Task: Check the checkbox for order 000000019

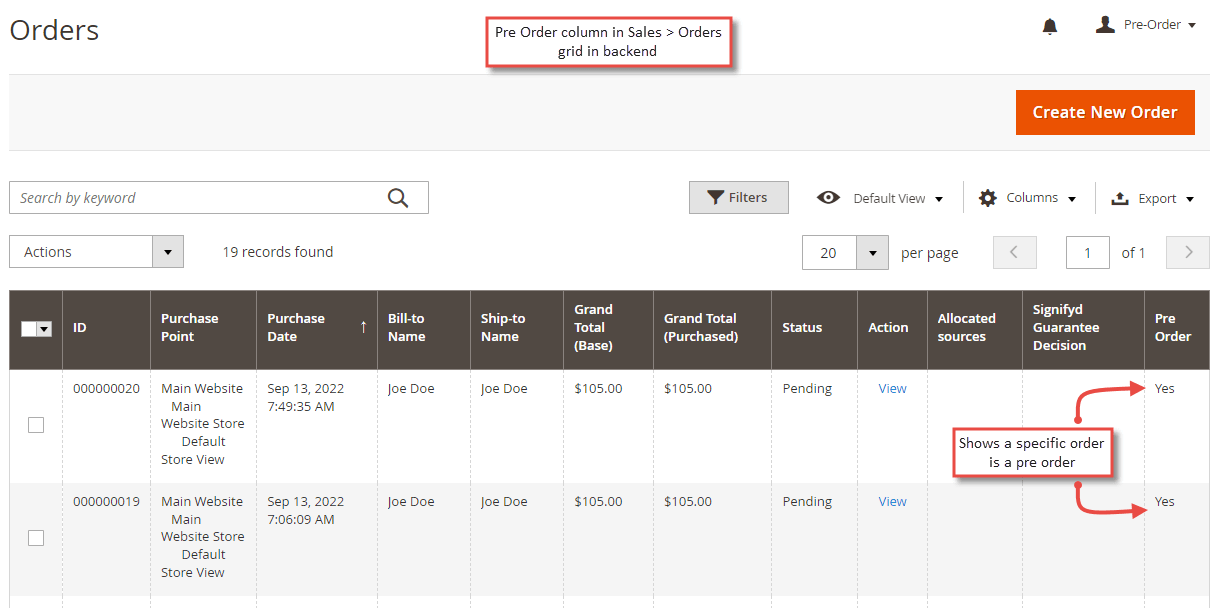Action: tap(36, 537)
